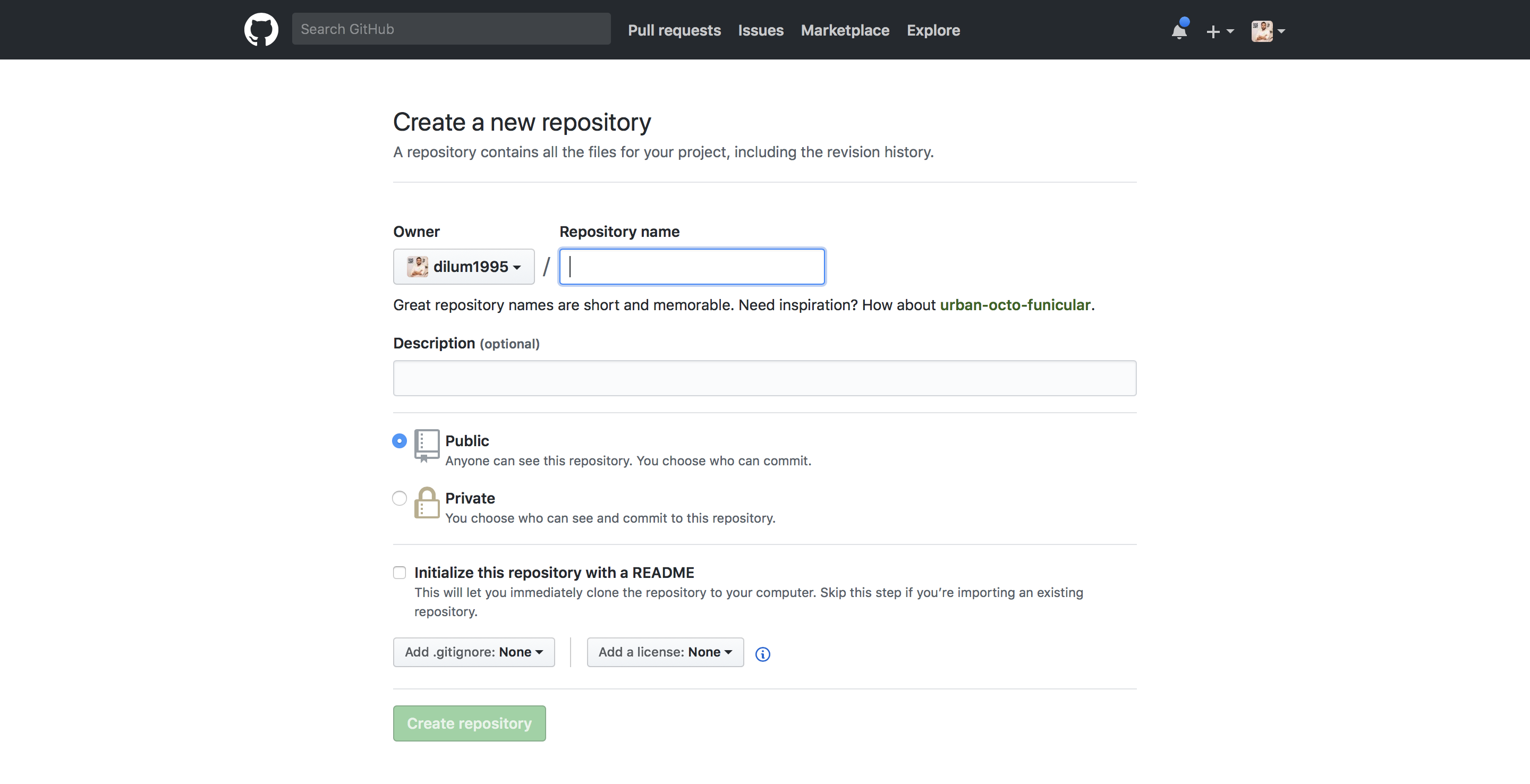
Task: Click the Search GitHub box
Action: (451, 29)
